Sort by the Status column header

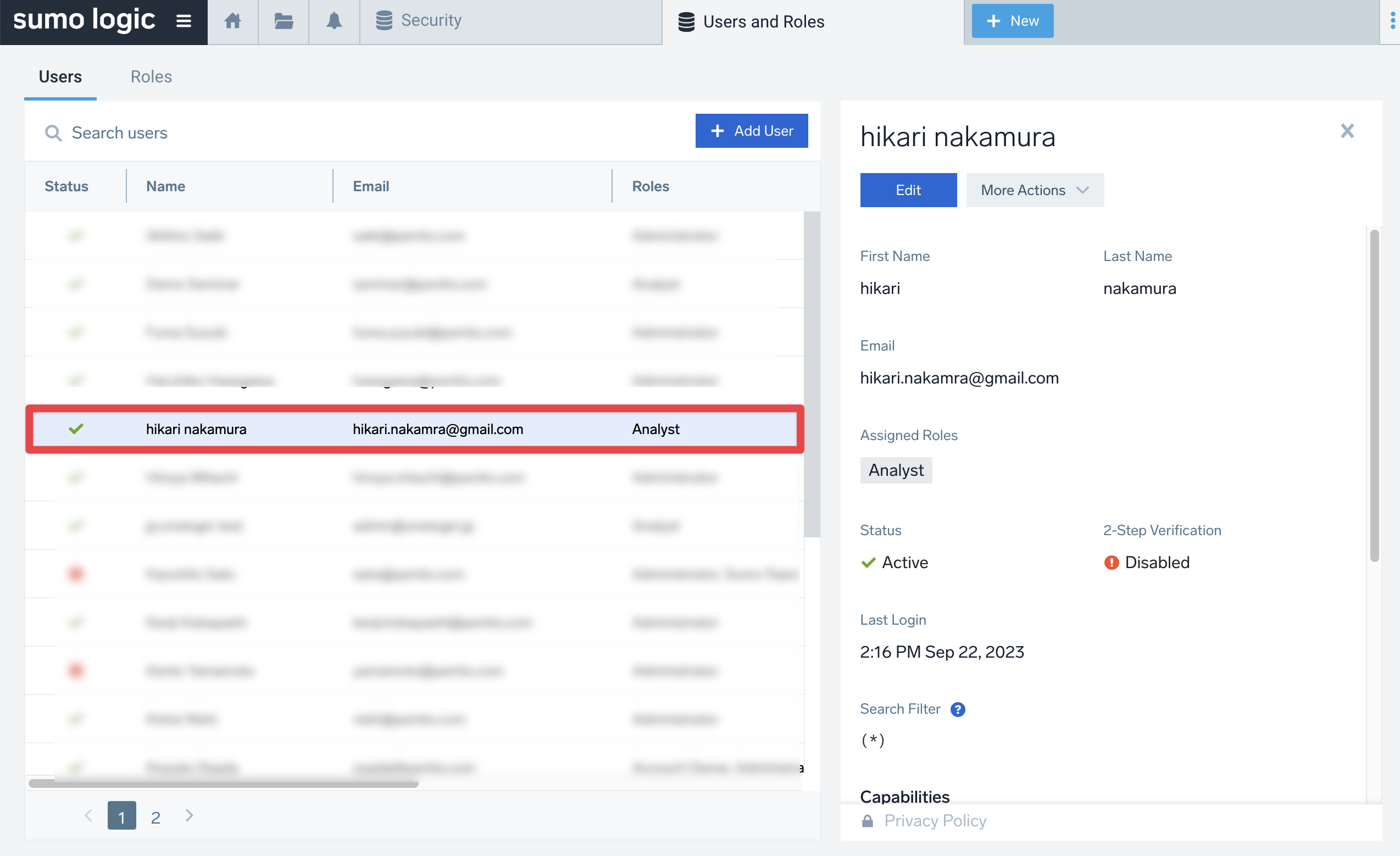[x=66, y=186]
